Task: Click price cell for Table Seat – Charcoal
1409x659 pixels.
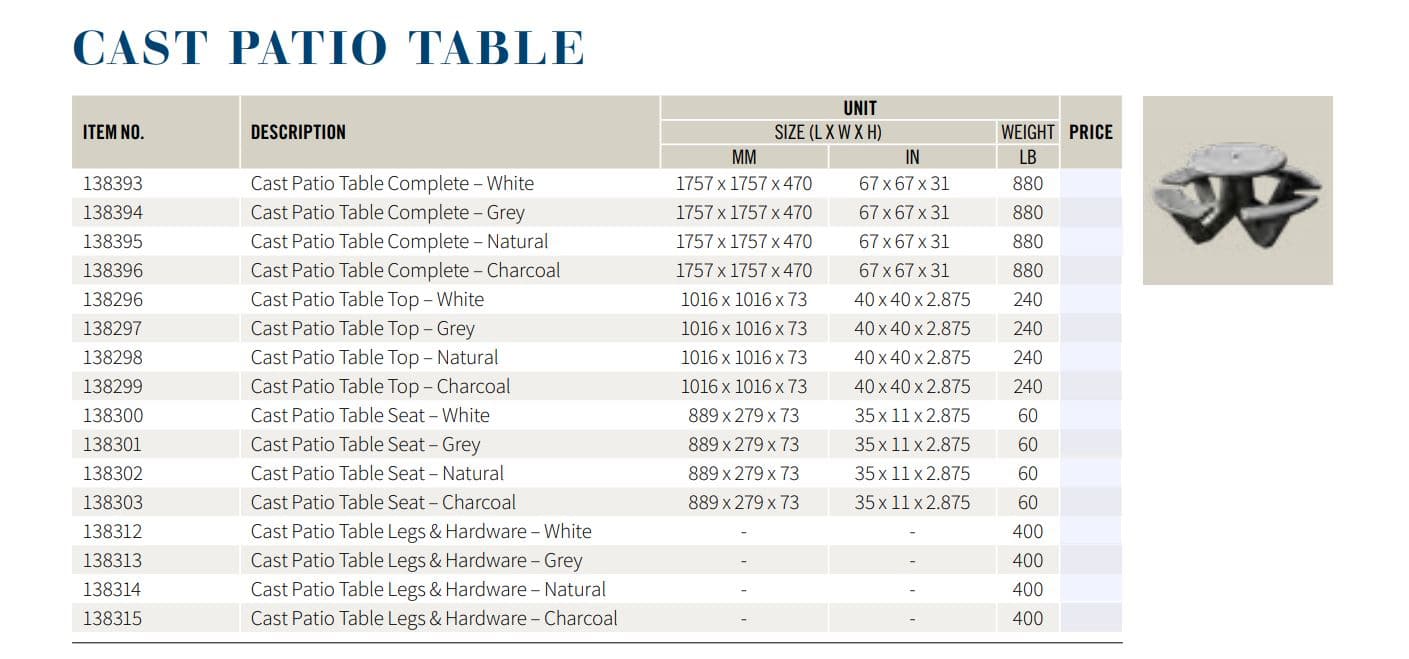Action: click(x=1090, y=503)
